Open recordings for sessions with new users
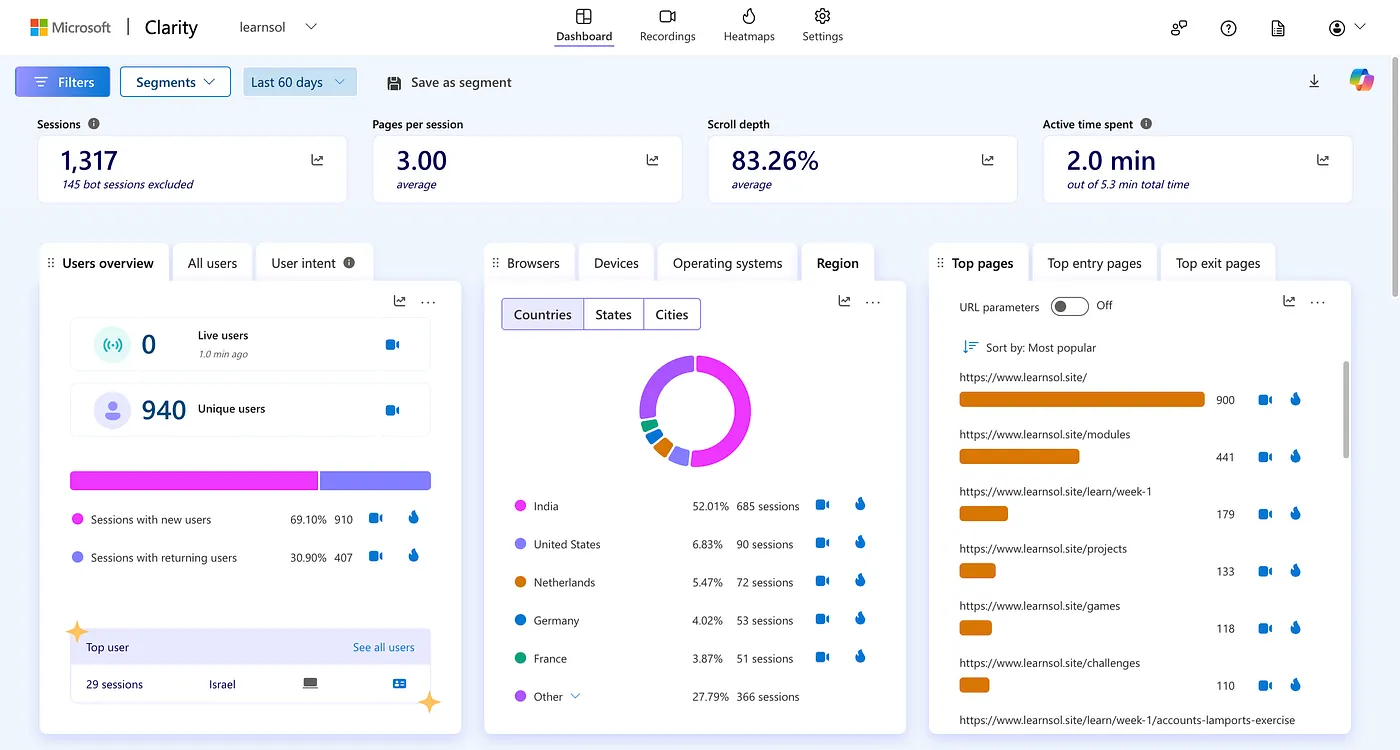This screenshot has width=1400, height=750. (376, 518)
